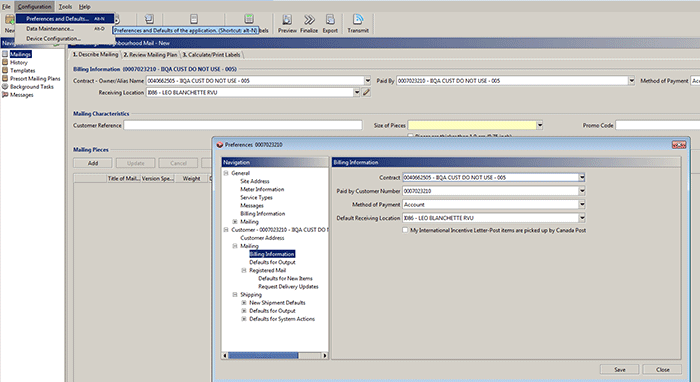Open the Contract - Owner/Alias Name dropdown
This screenshot has height=382, width=700.
367,81
